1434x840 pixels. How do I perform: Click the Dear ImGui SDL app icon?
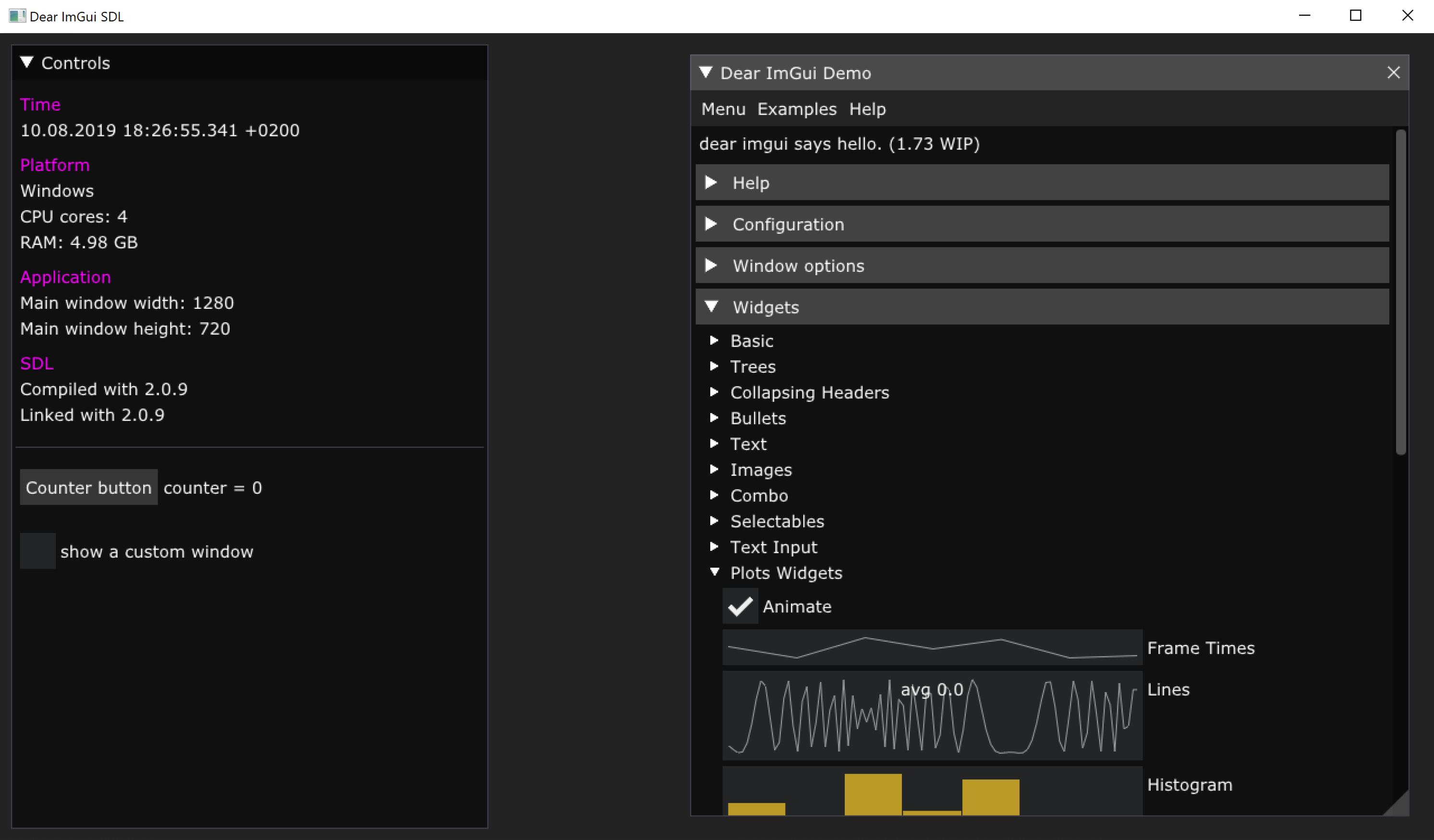(17, 16)
